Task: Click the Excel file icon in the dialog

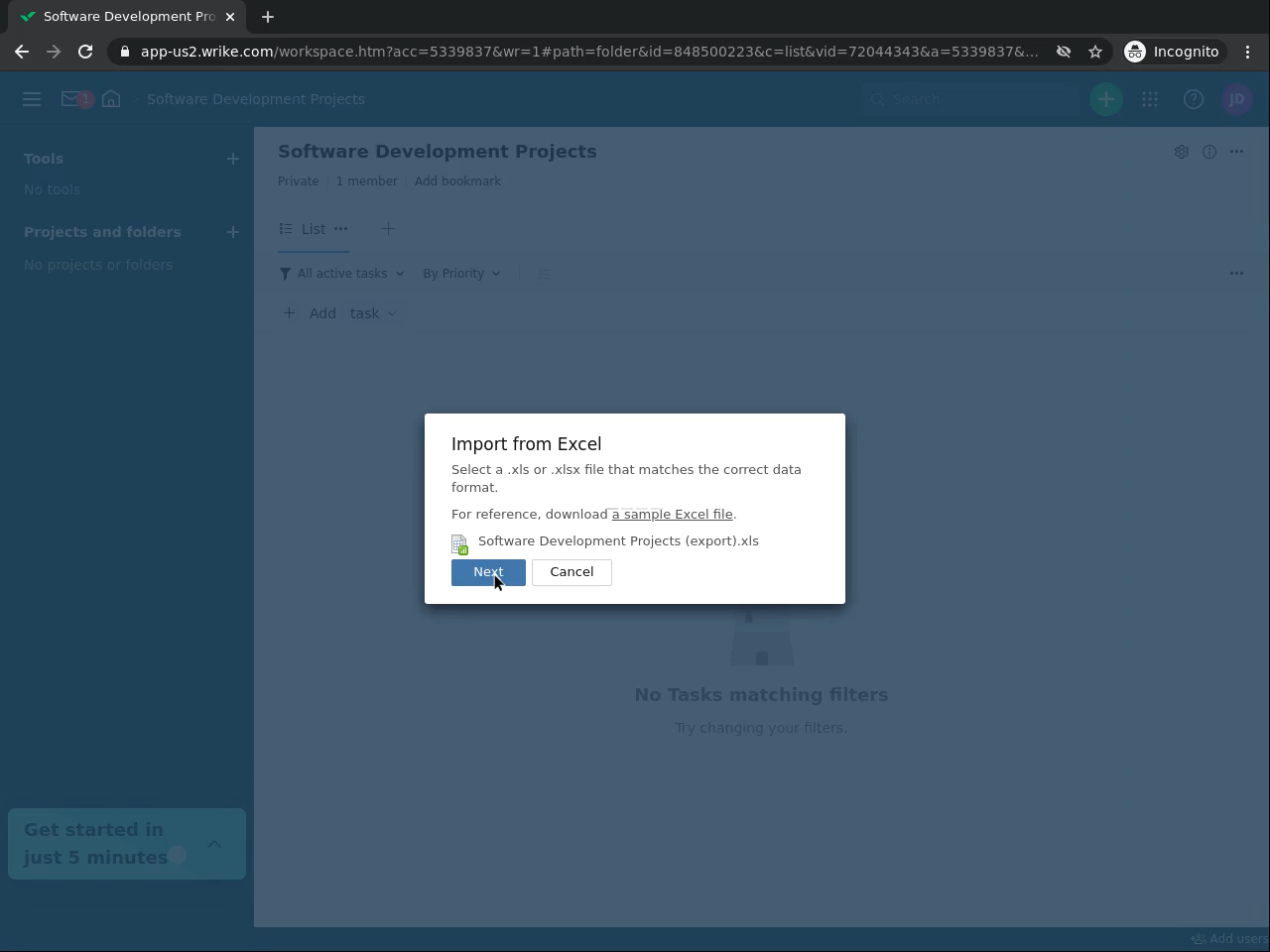Action: (x=459, y=543)
